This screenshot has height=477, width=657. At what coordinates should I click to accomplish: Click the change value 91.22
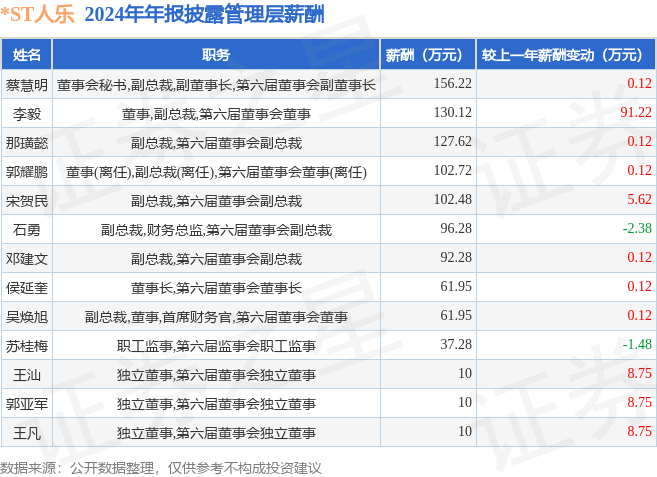coord(636,112)
